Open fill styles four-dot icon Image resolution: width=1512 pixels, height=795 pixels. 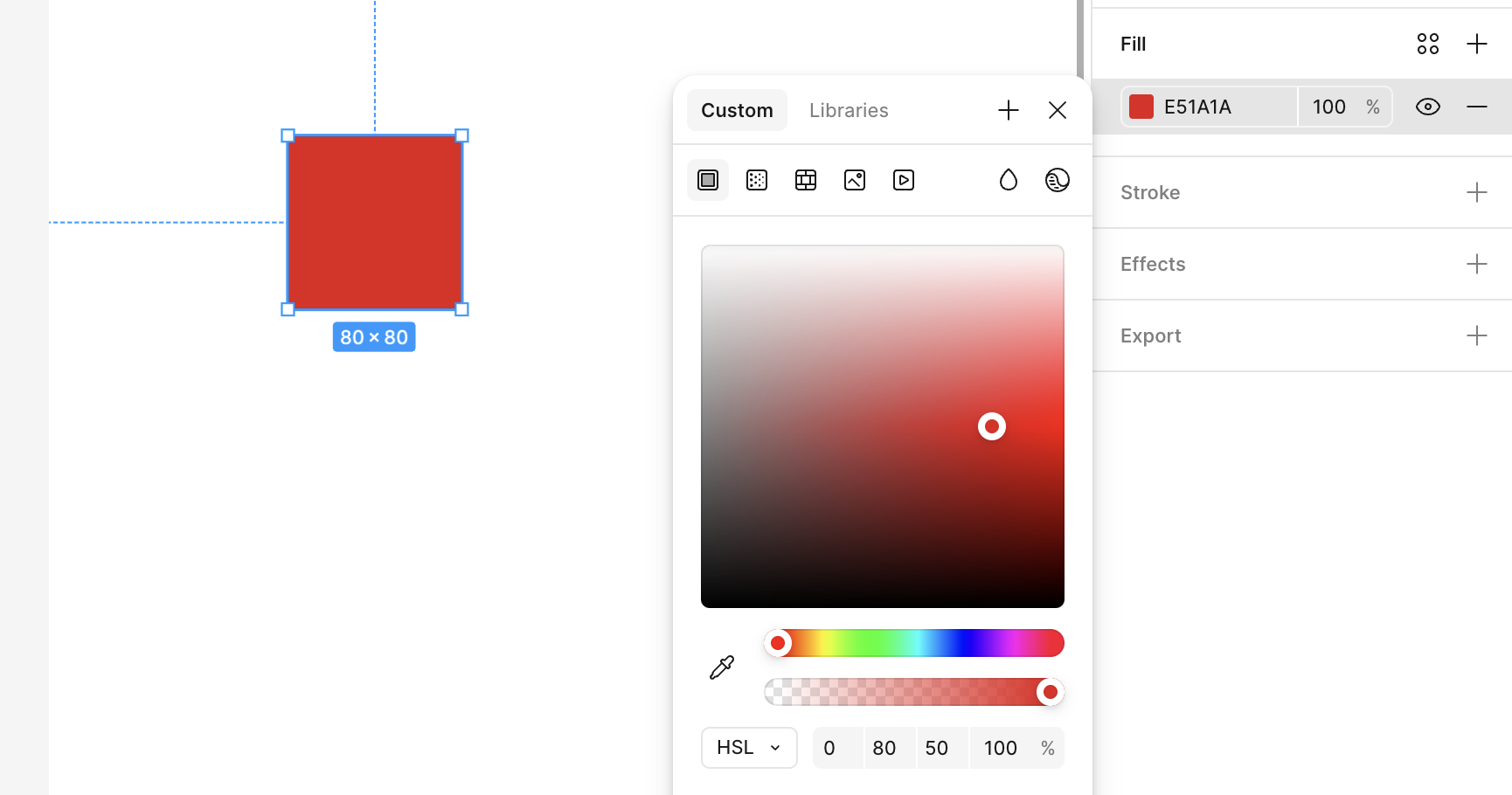[1427, 44]
